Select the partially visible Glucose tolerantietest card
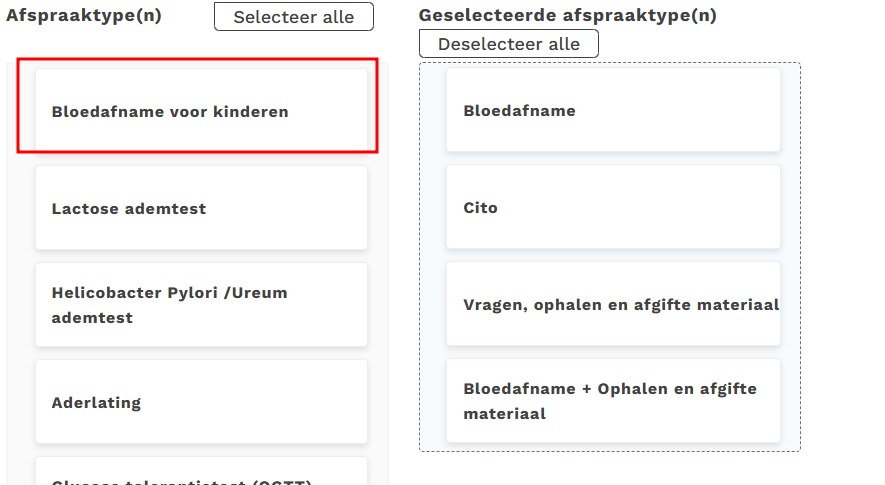This screenshot has height=485, width=885. click(x=201, y=474)
